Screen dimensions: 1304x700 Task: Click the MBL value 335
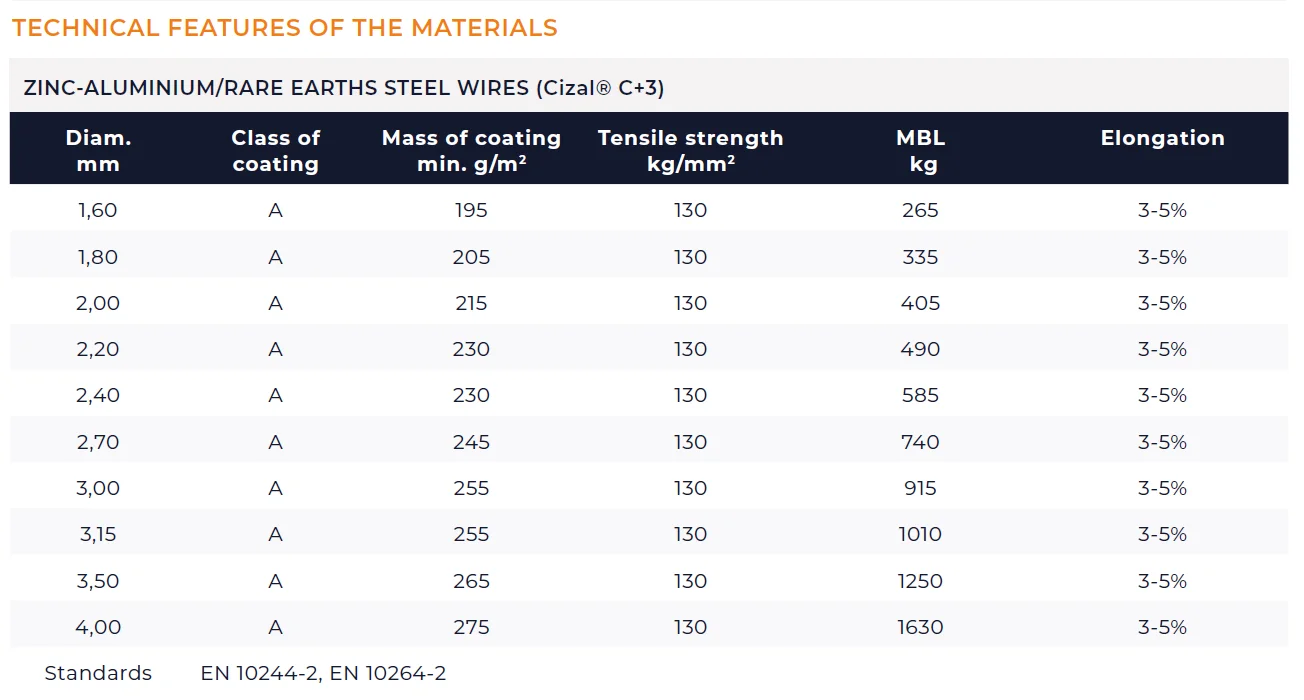(x=920, y=257)
